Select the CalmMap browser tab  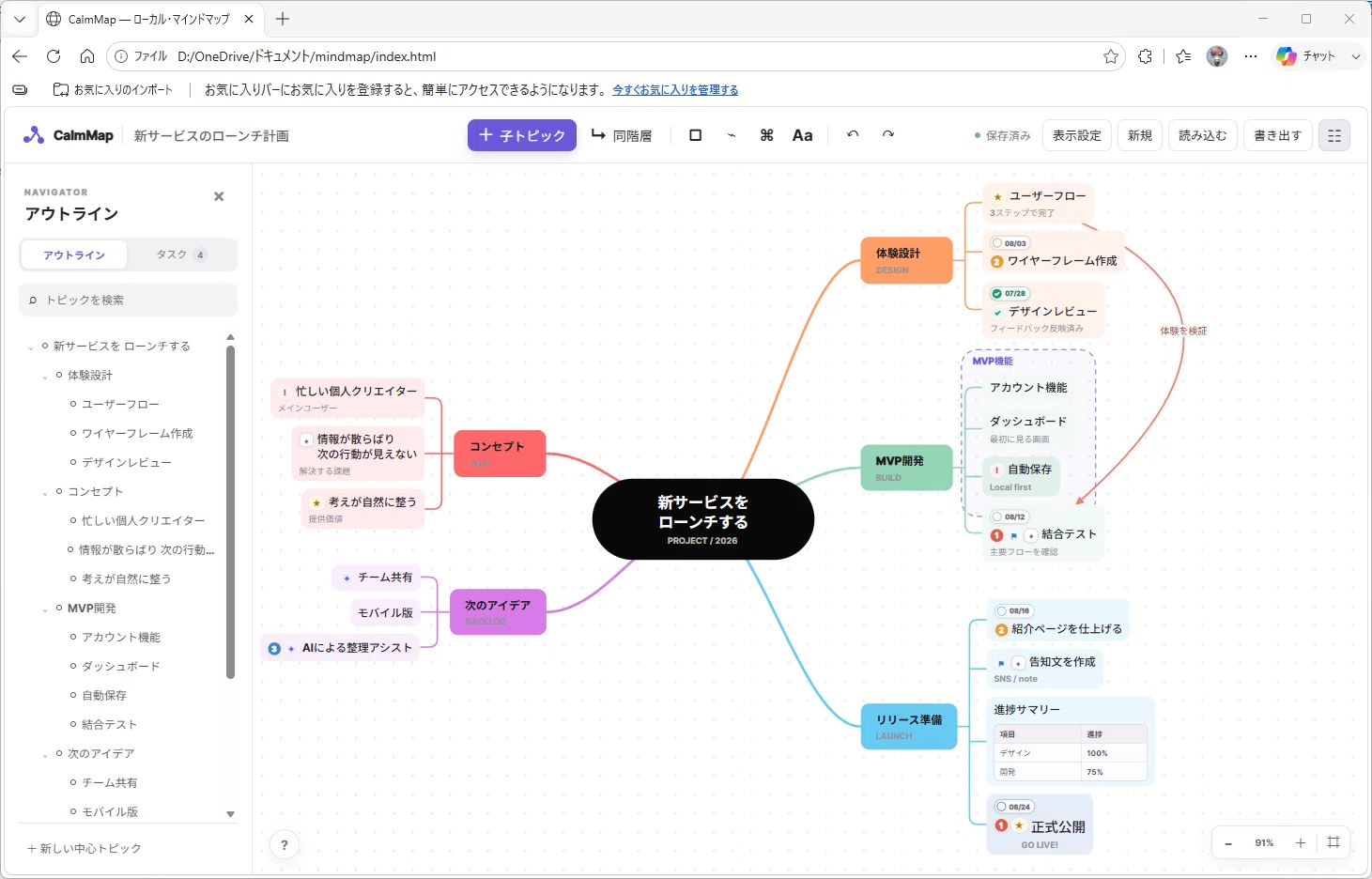click(150, 19)
